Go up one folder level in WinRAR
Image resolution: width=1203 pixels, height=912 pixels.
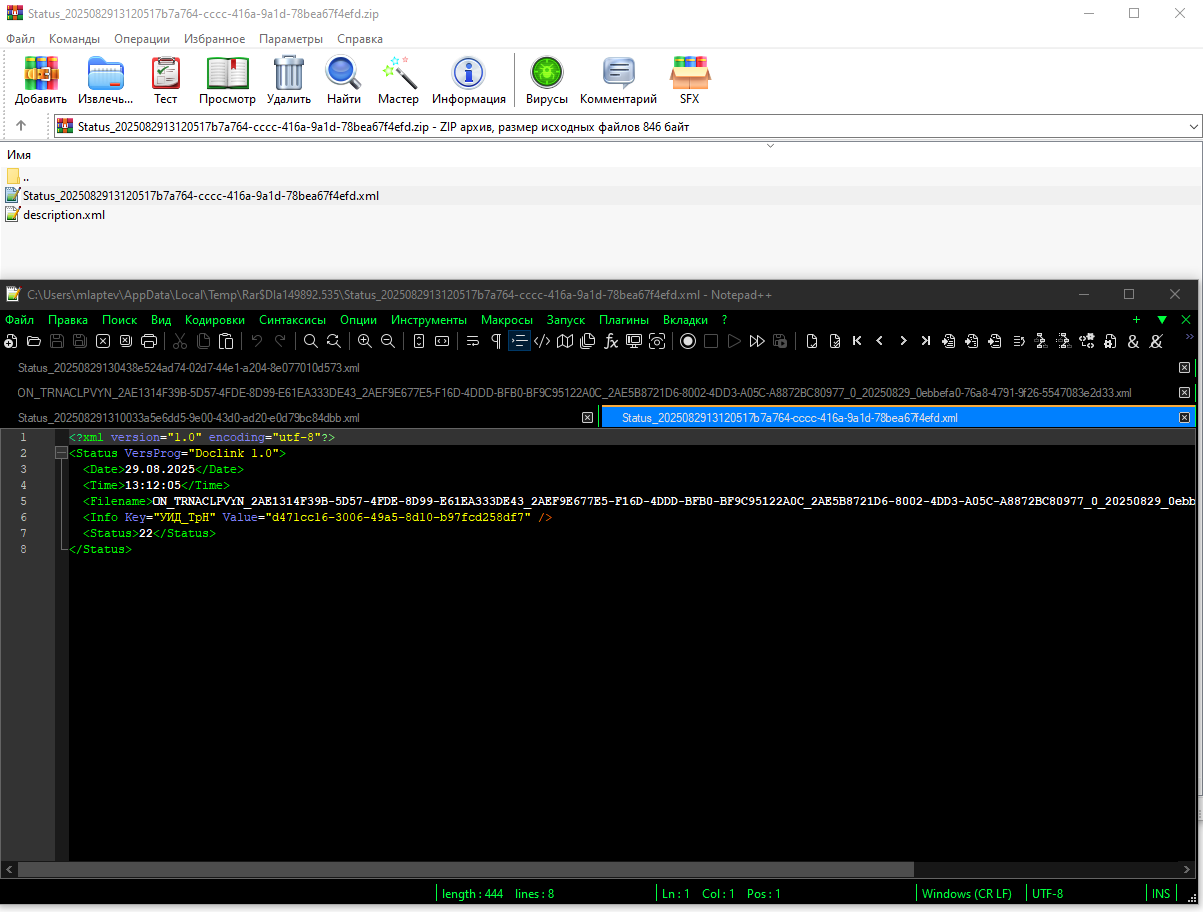point(20,127)
